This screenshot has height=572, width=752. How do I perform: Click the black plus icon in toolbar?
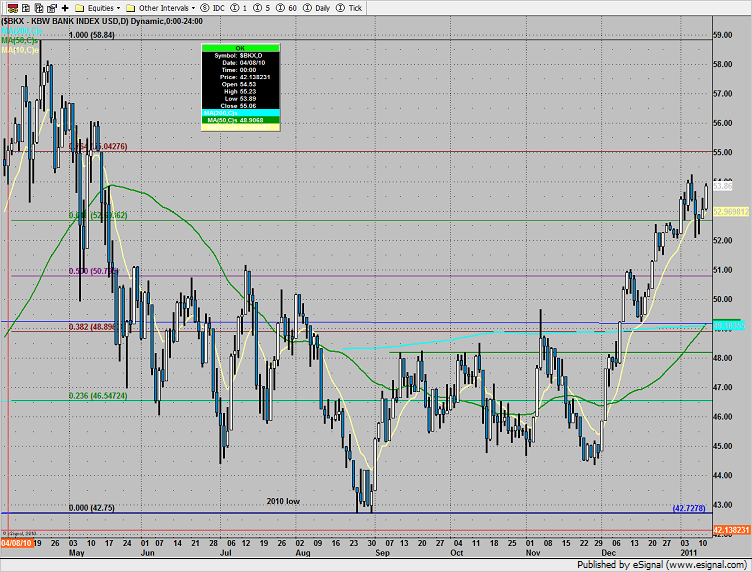tap(65, 8)
